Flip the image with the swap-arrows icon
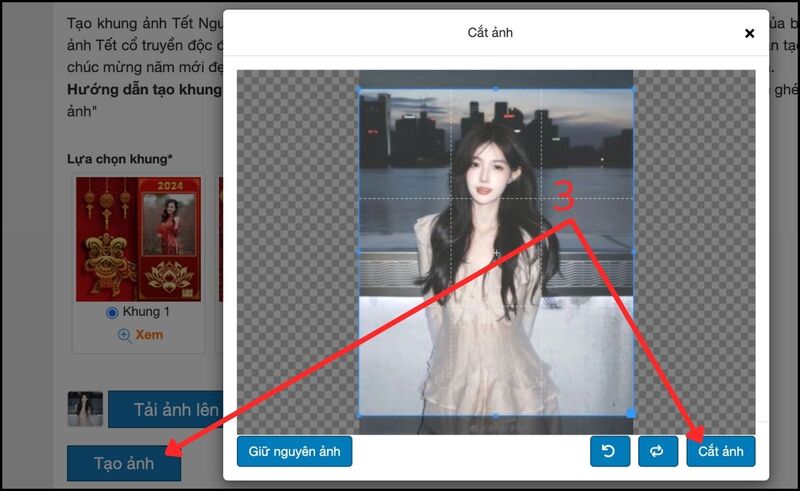Screen dimensions: 800x491 coord(658,451)
